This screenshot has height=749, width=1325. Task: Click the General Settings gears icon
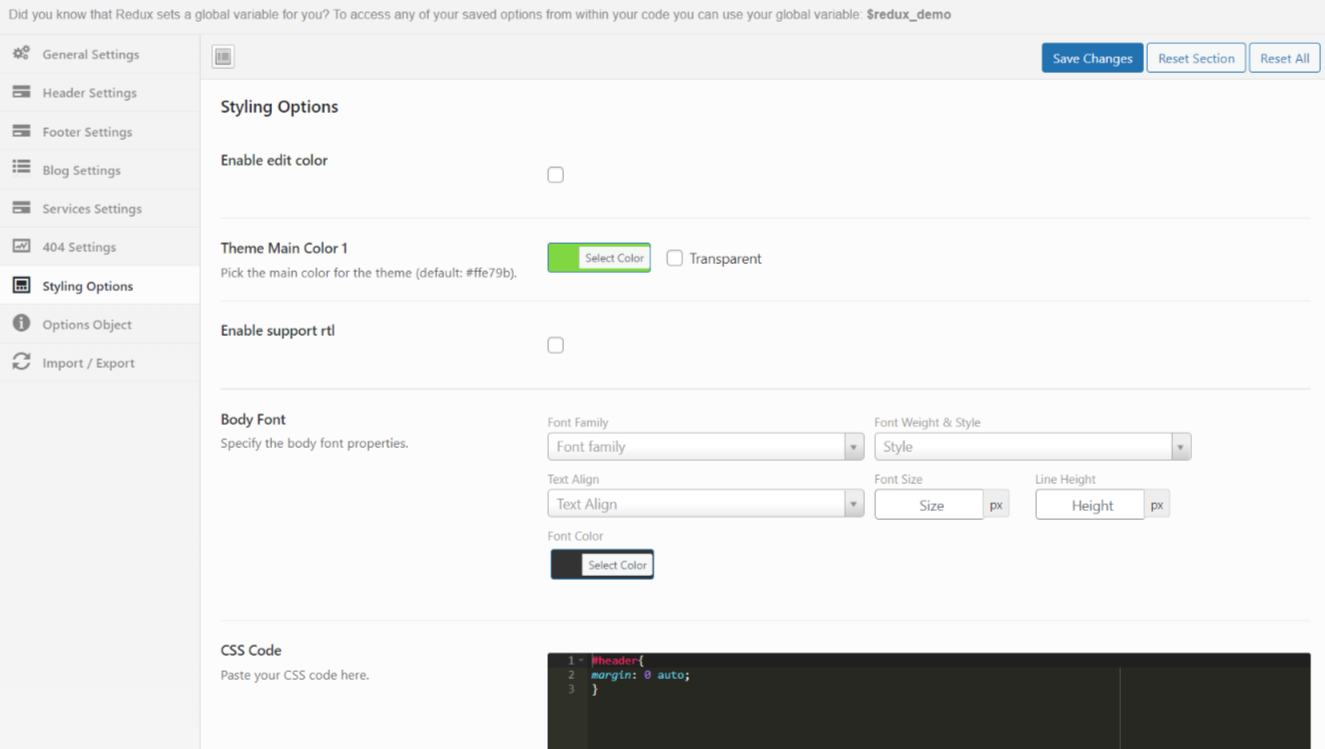(x=21, y=54)
